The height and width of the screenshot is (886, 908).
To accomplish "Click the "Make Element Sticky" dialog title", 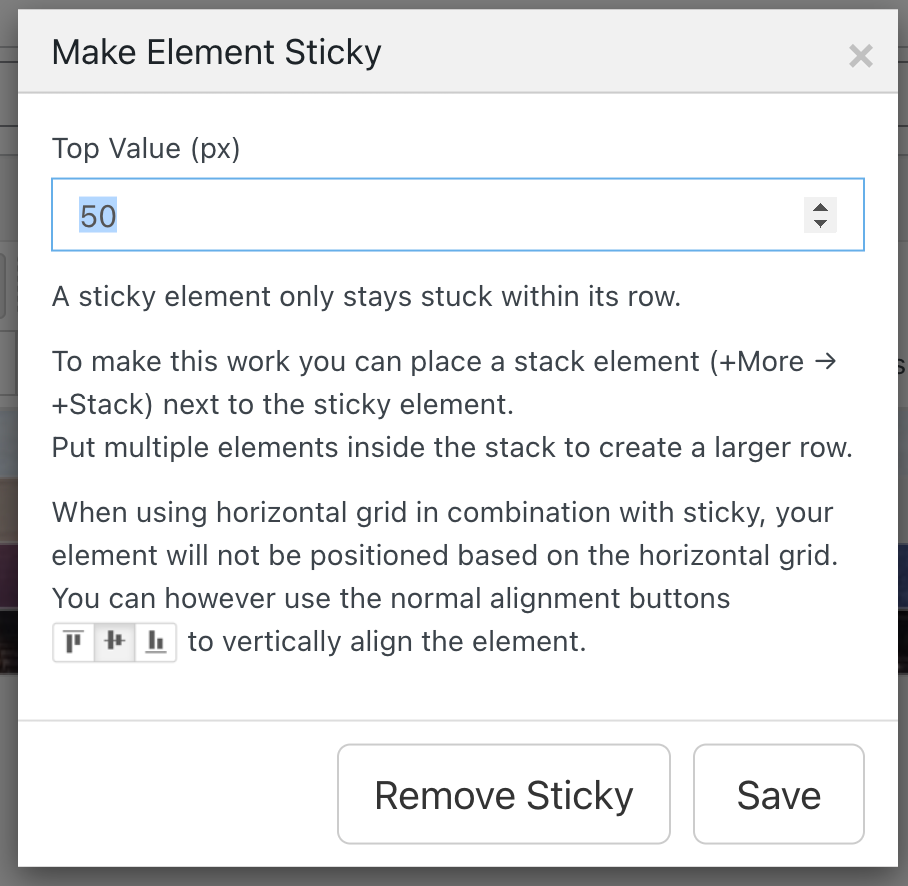I will [x=216, y=52].
